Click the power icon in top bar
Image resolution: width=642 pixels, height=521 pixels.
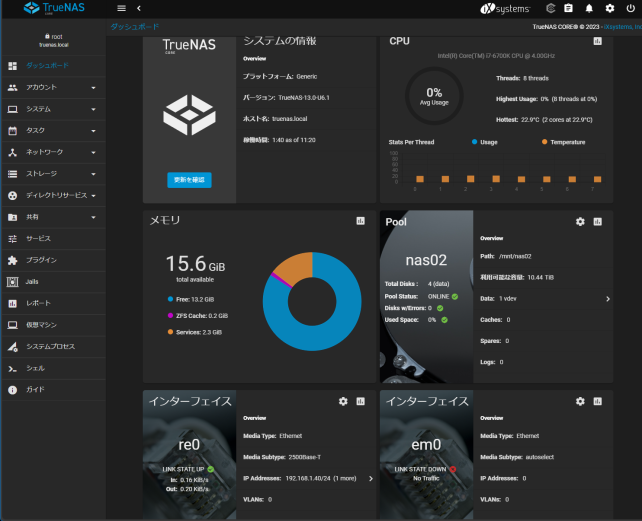pos(631,8)
